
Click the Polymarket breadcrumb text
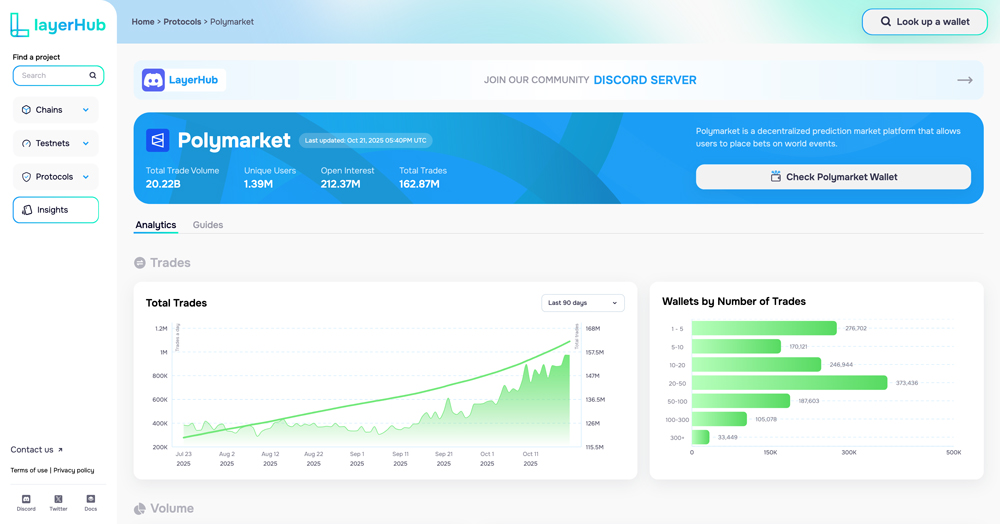232,22
